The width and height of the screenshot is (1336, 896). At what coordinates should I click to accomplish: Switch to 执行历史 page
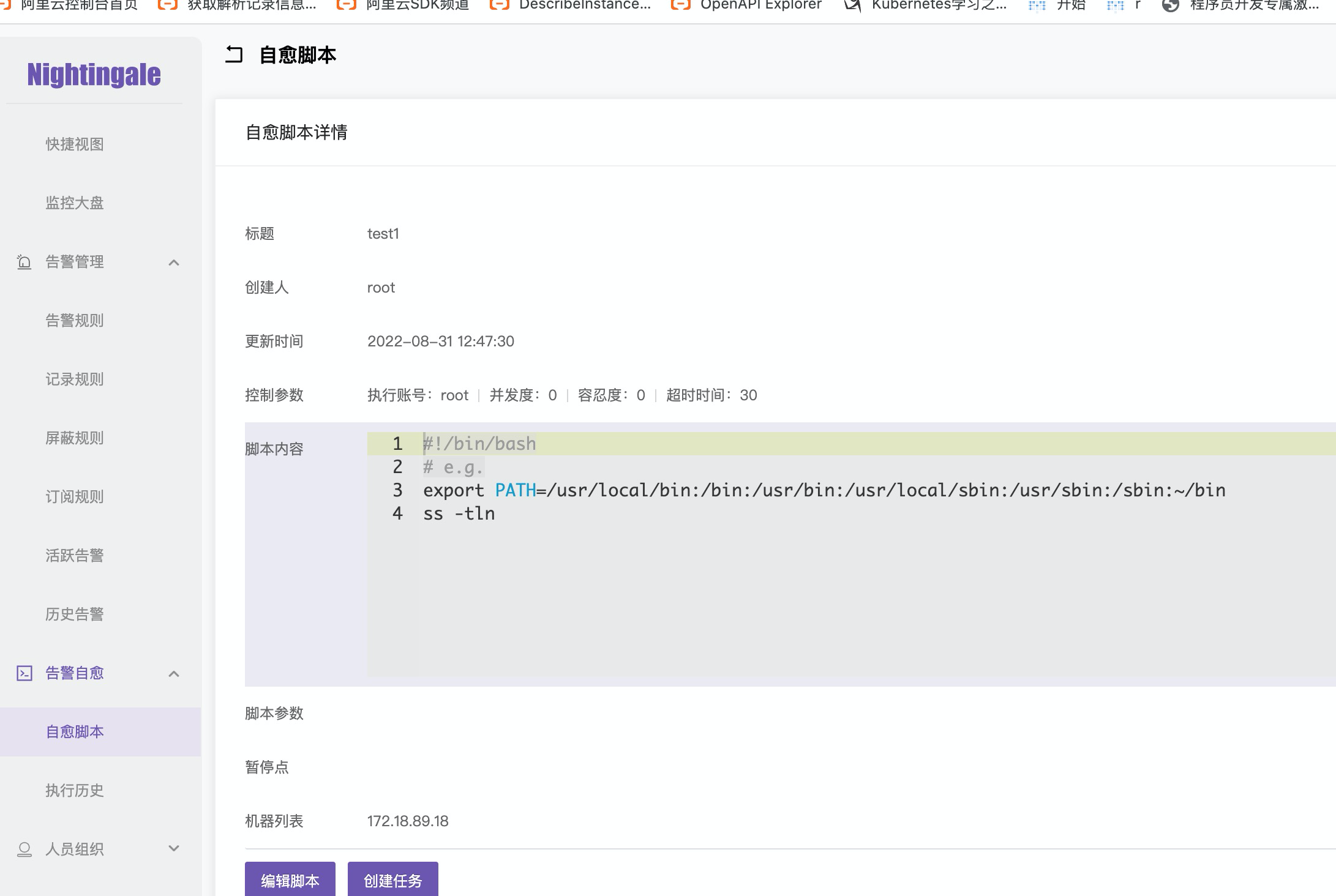pyautogui.click(x=73, y=790)
